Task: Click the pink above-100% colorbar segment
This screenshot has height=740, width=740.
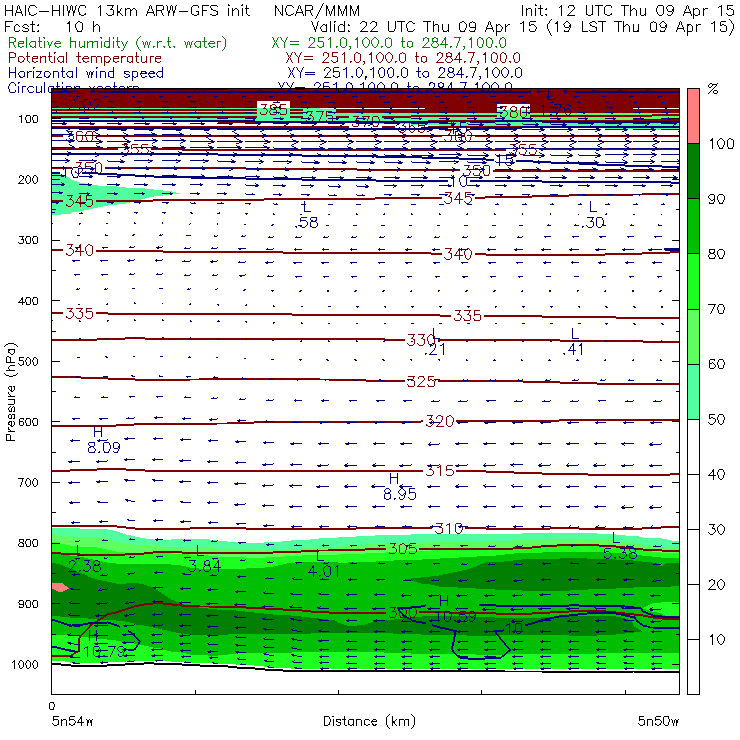Action: pyautogui.click(x=693, y=116)
